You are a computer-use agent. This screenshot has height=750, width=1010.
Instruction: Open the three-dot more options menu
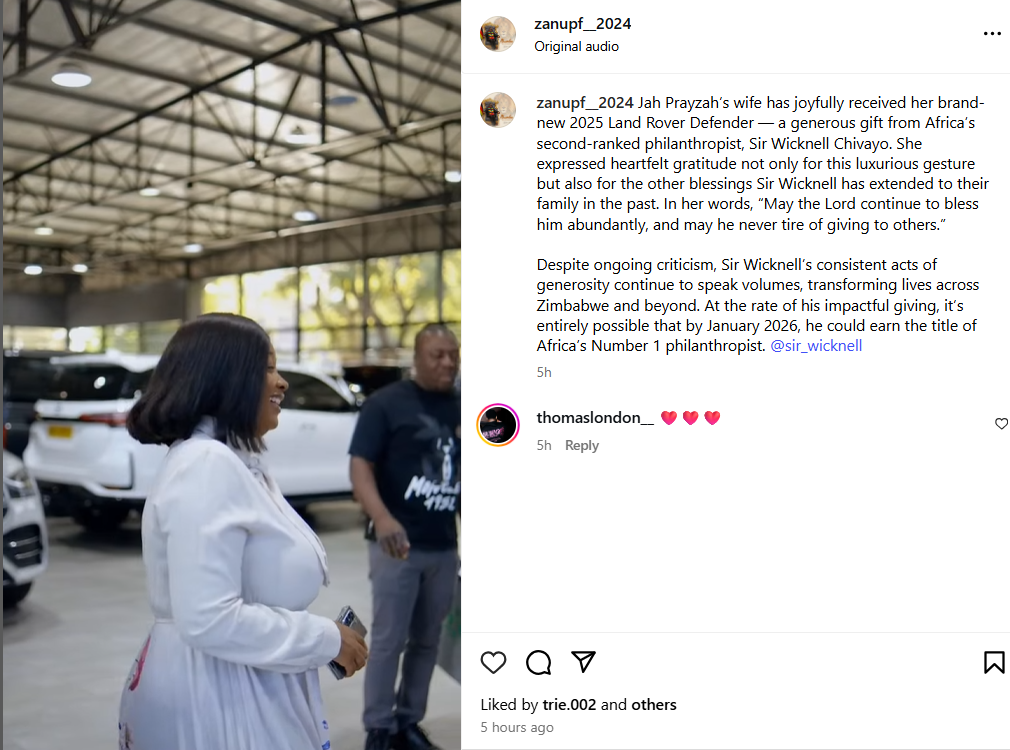[992, 34]
